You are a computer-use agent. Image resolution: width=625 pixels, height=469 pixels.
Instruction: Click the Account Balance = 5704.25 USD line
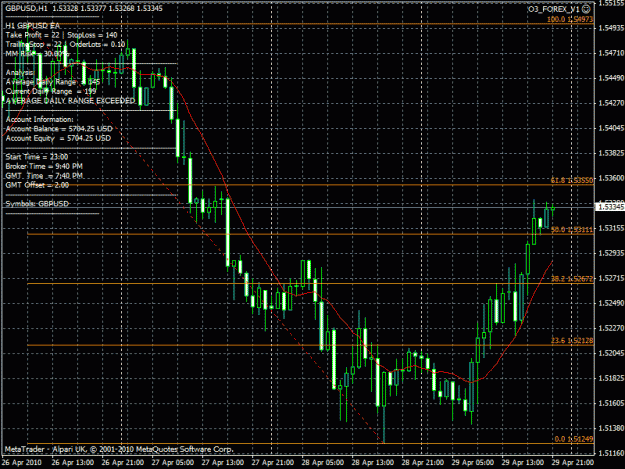click(x=59, y=129)
